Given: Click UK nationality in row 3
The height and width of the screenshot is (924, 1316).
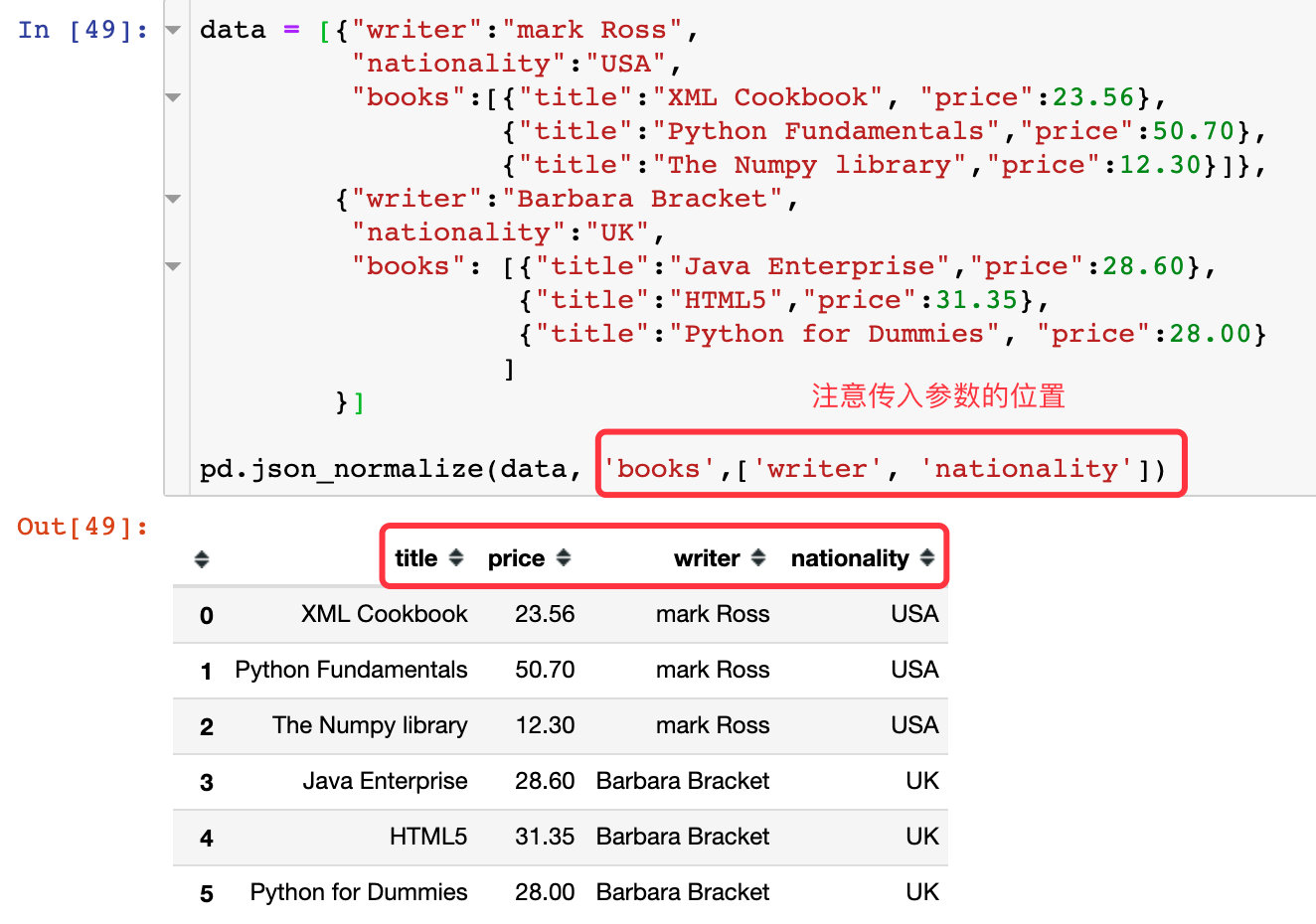Looking at the screenshot, I should point(922,781).
